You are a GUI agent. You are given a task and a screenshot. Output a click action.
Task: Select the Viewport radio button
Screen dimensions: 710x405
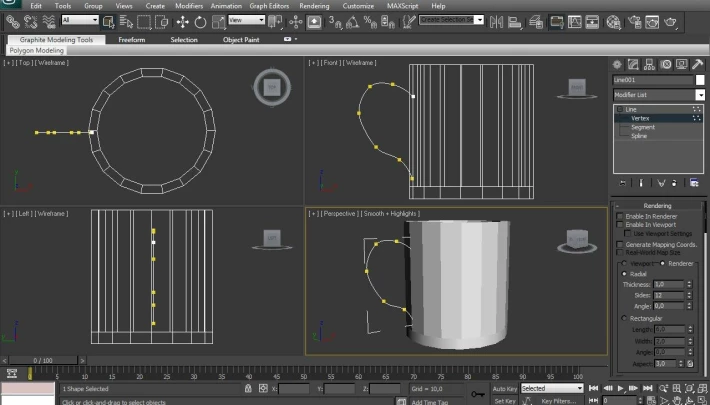click(x=624, y=263)
